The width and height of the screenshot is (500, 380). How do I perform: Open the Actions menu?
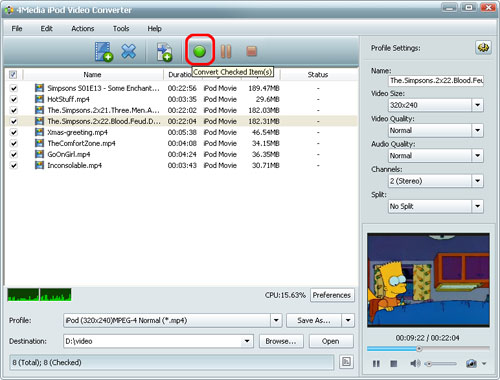coord(83,29)
